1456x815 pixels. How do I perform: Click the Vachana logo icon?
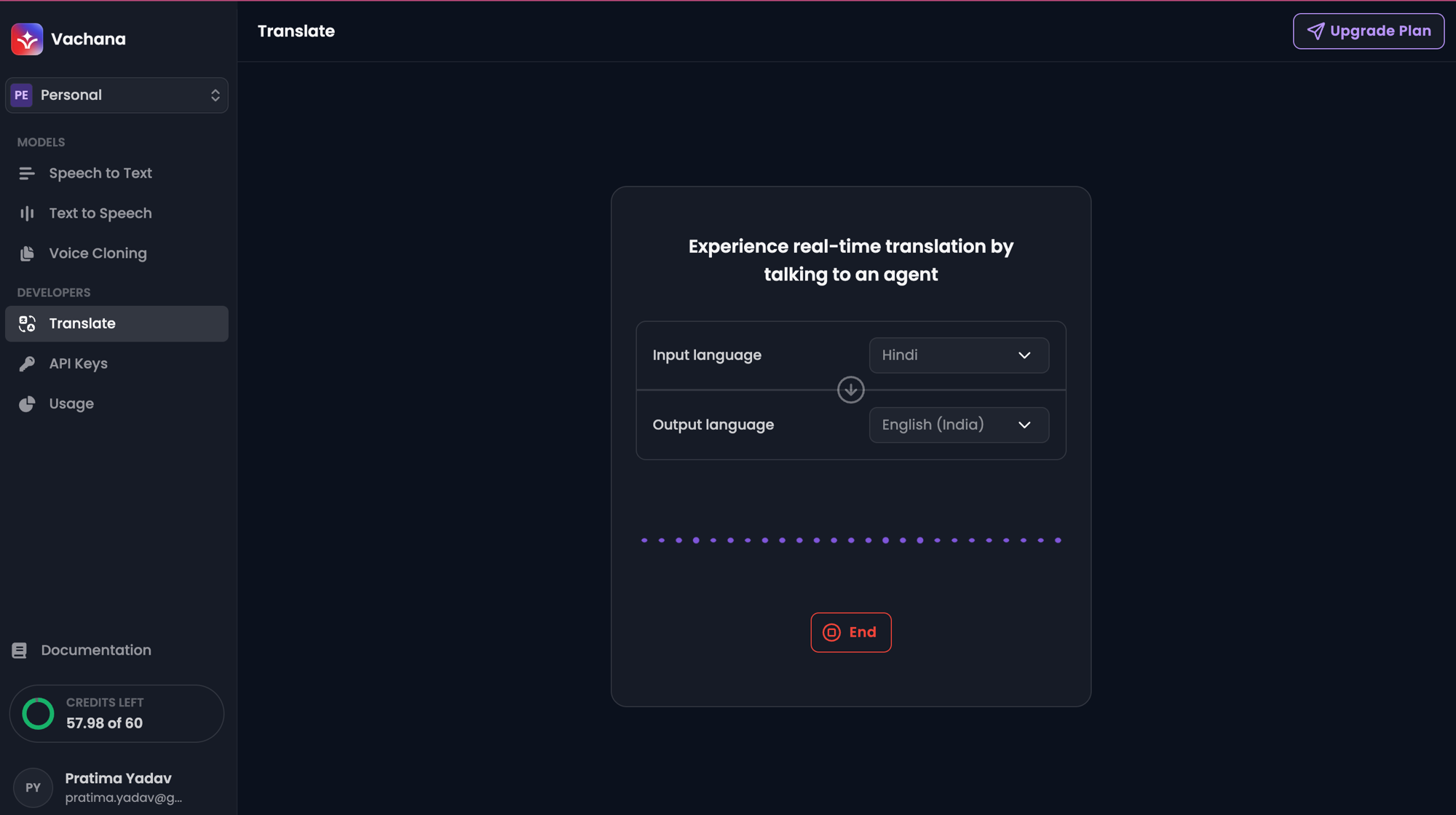click(27, 39)
